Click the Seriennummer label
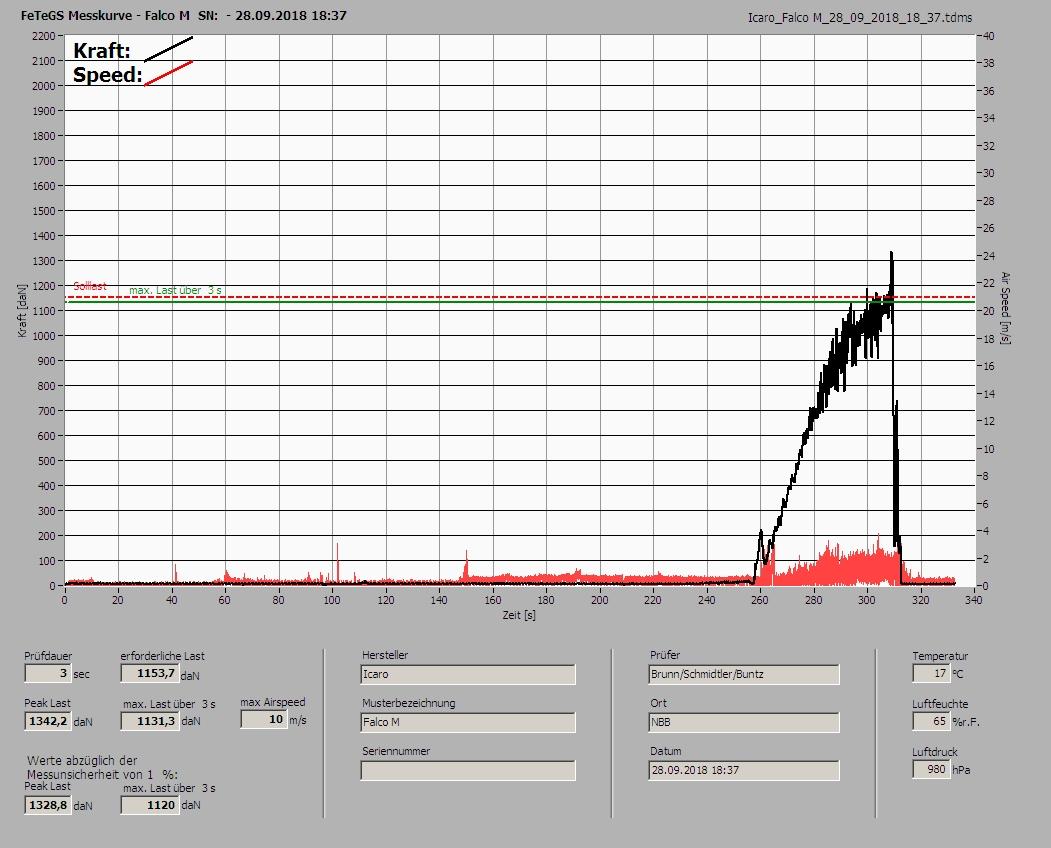Screen dimensions: 1051x848 pos(396,751)
